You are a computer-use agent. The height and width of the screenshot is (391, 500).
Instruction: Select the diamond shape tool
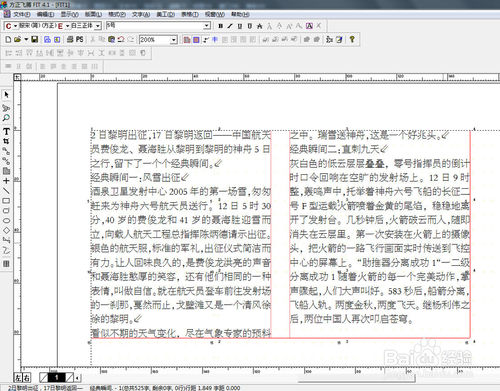(6, 230)
